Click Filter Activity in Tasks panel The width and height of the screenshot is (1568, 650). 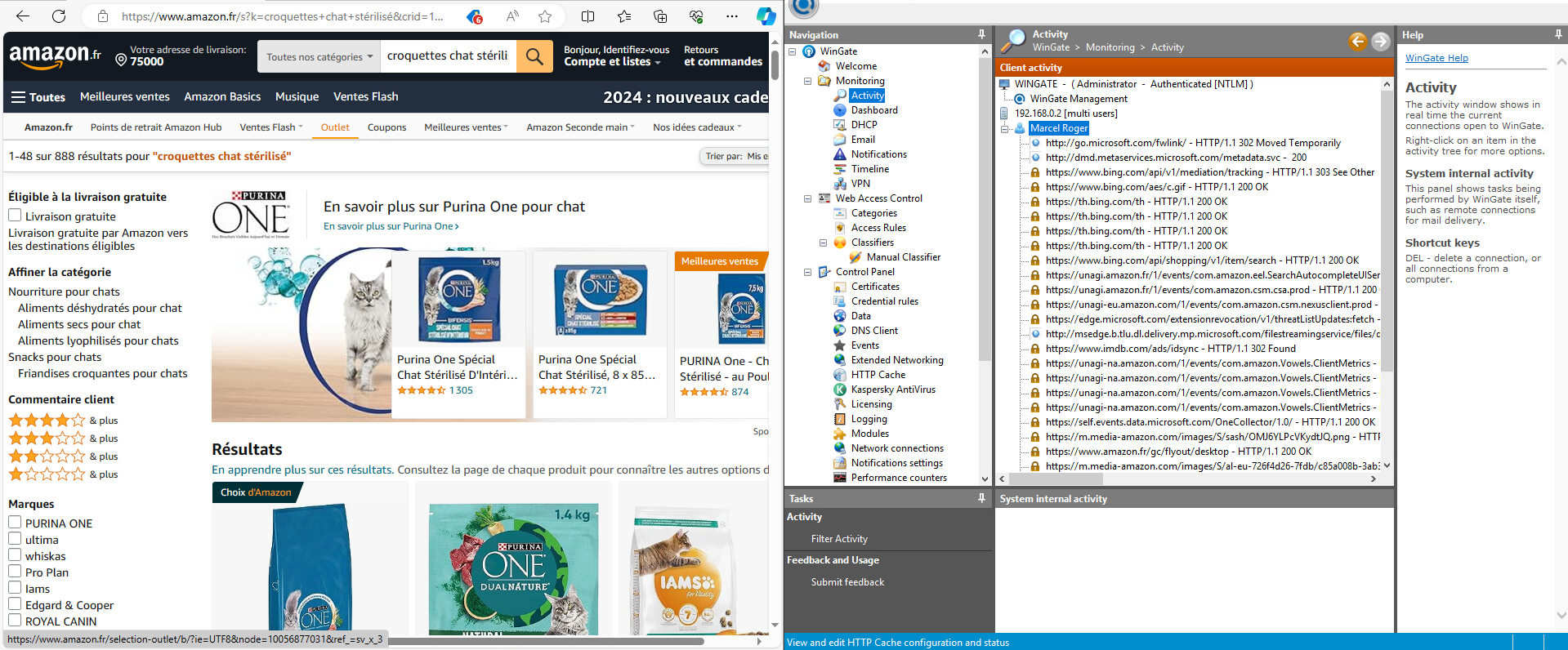(839, 539)
